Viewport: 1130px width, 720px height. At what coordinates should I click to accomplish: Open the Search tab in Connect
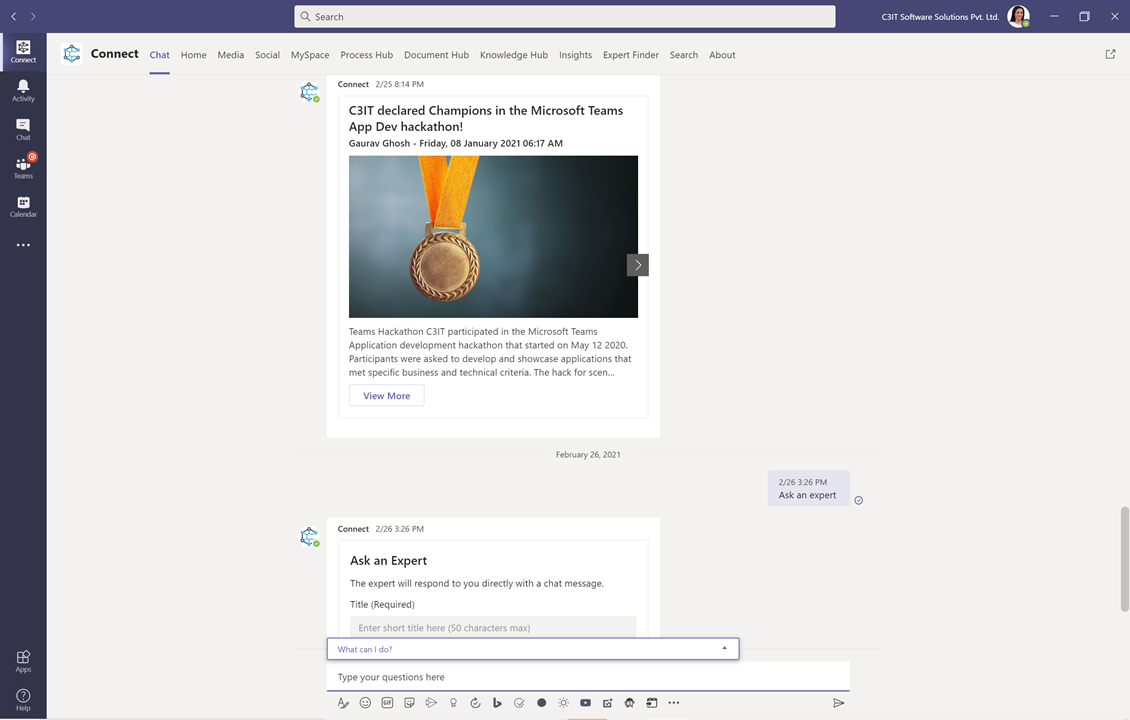point(684,55)
